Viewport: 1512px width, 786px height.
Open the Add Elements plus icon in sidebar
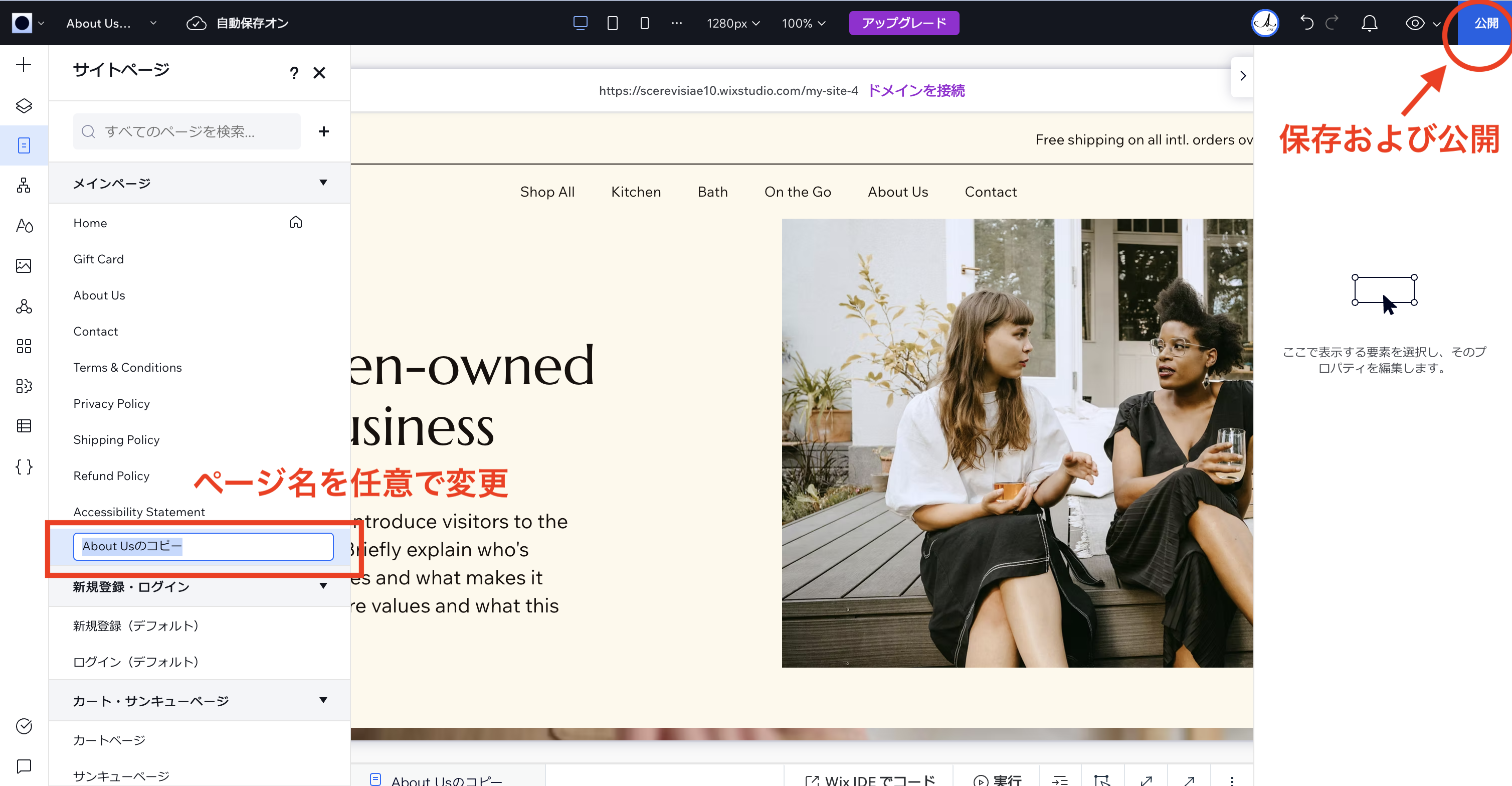24,65
